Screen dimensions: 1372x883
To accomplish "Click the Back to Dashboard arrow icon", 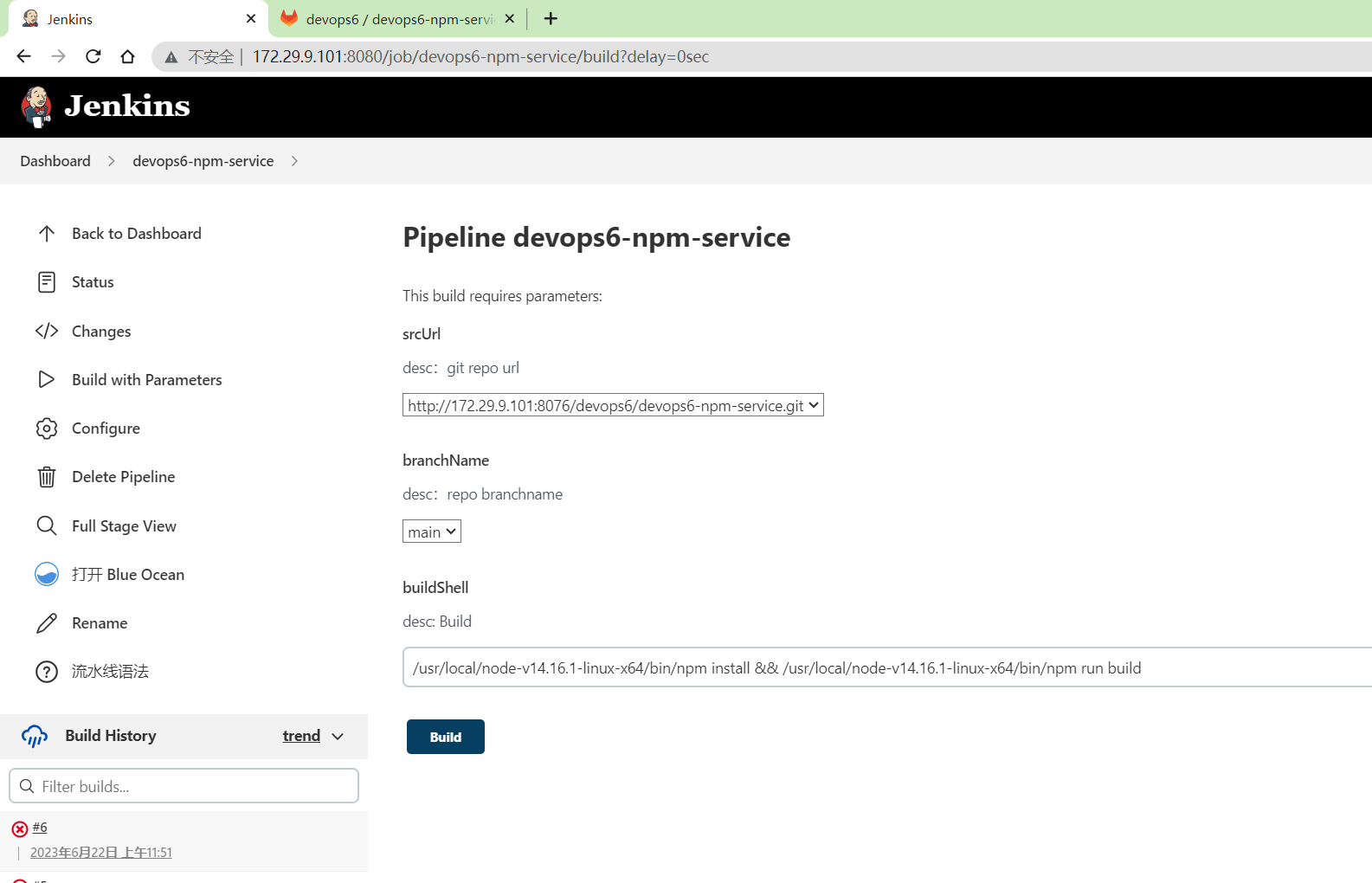I will click(47, 234).
